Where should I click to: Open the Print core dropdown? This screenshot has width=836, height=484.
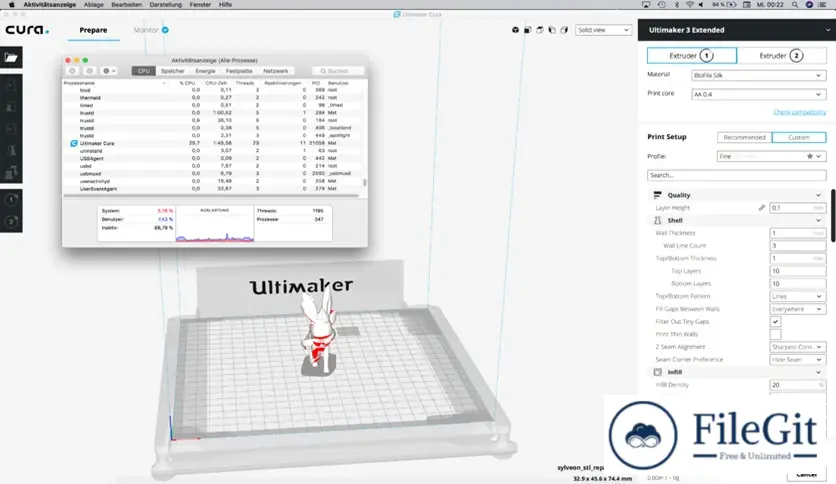click(758, 94)
